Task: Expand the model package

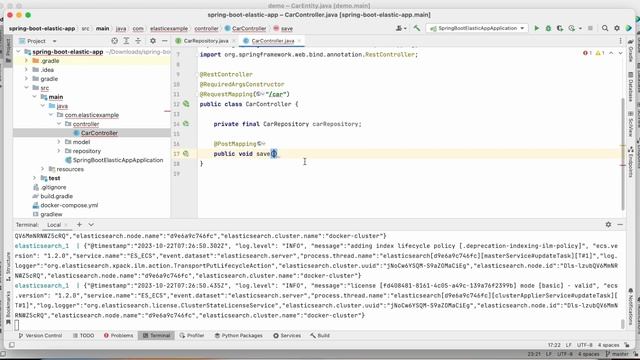Action: [59, 142]
